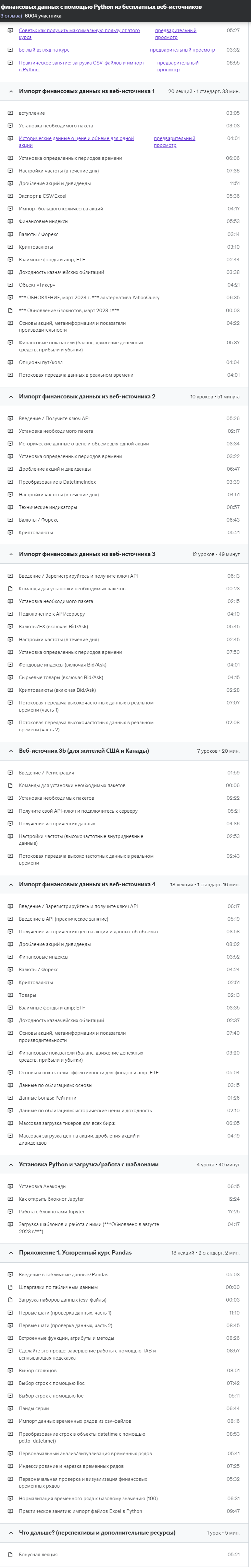The height and width of the screenshot is (1568, 251).
Task: Collapse «Веб-источник 3b (для жителей США и Канады)»
Action: (x=10, y=751)
